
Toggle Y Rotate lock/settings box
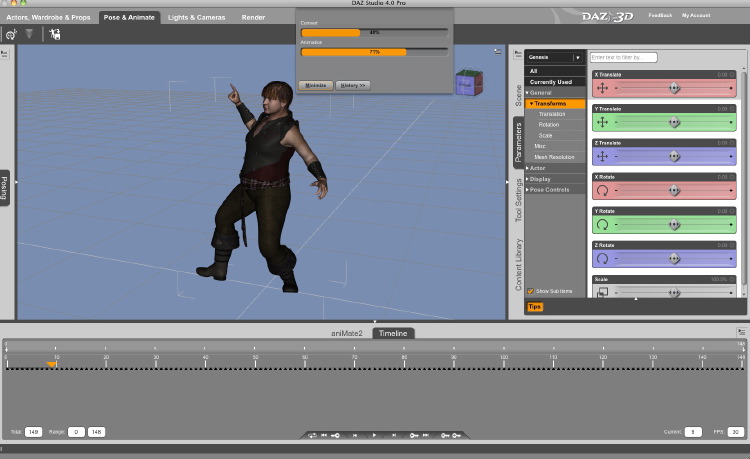click(732, 211)
